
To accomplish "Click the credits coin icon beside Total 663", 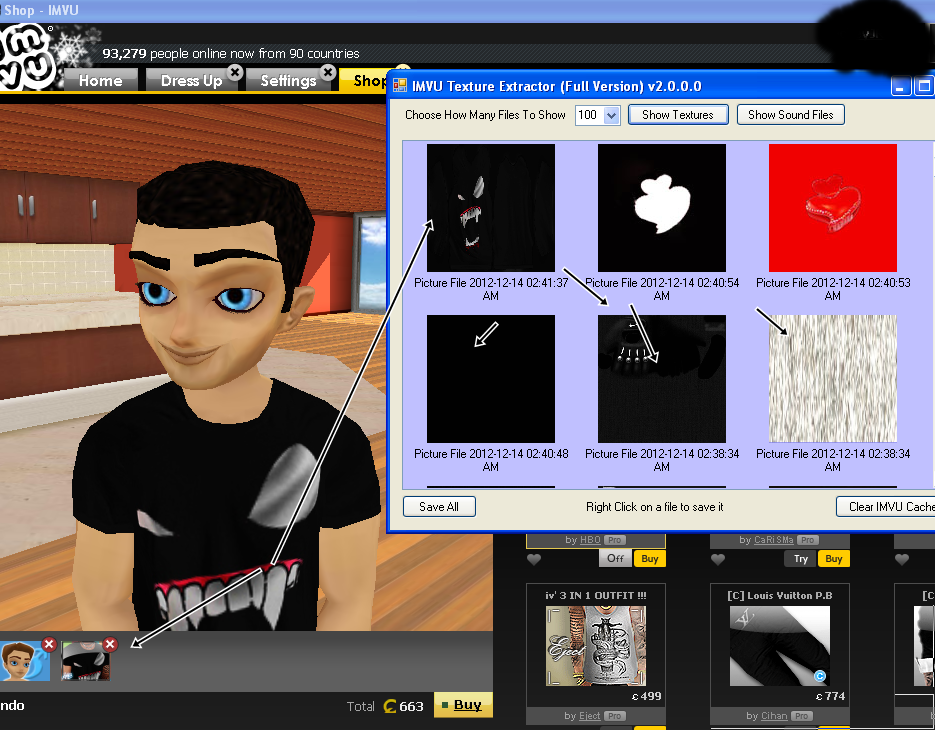I will tap(391, 706).
